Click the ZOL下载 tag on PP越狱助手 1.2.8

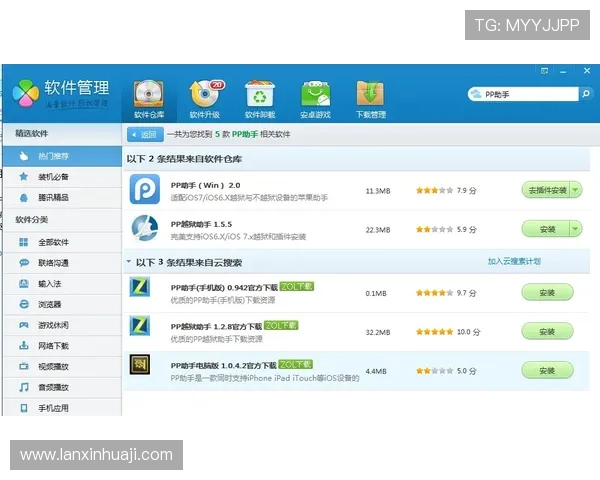281,325
